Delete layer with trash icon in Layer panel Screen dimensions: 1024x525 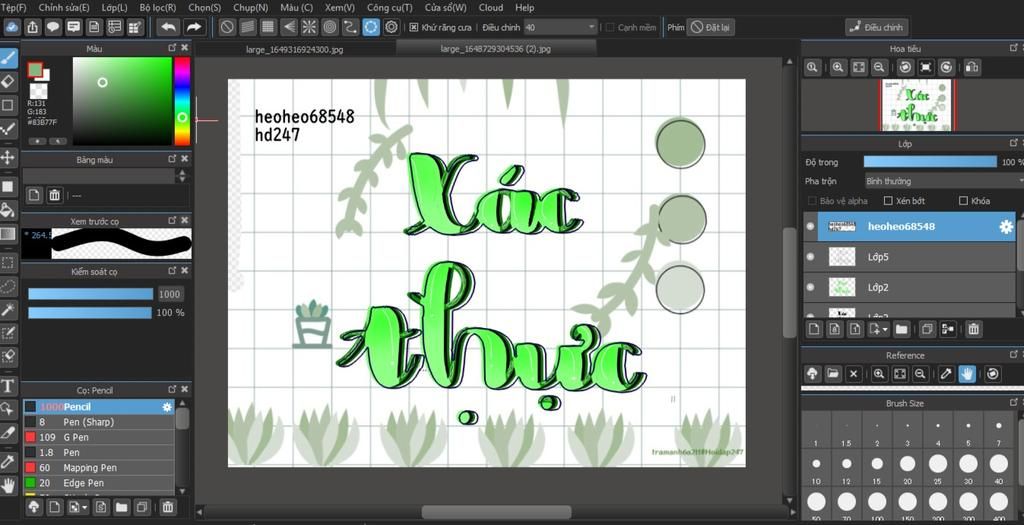pyautogui.click(x=974, y=329)
